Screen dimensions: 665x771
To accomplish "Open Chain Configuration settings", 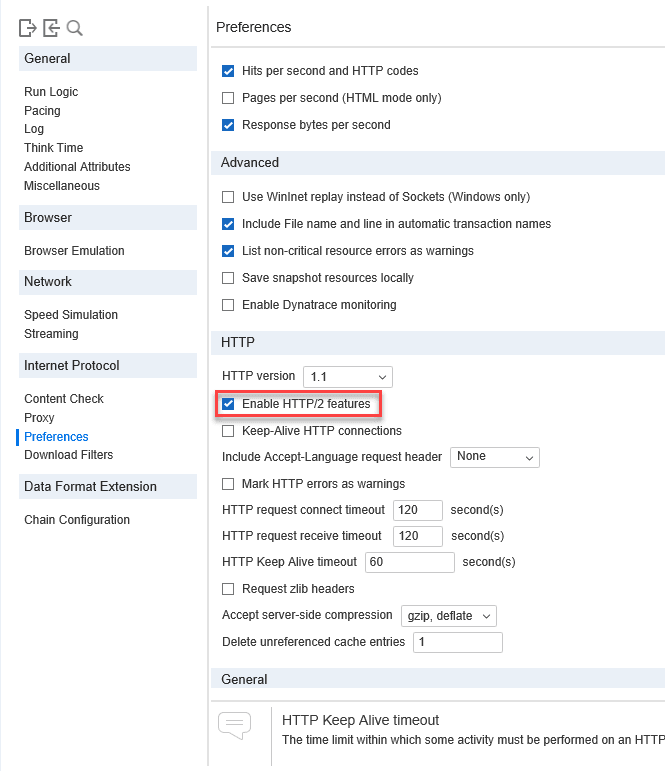I will pyautogui.click(x=77, y=520).
